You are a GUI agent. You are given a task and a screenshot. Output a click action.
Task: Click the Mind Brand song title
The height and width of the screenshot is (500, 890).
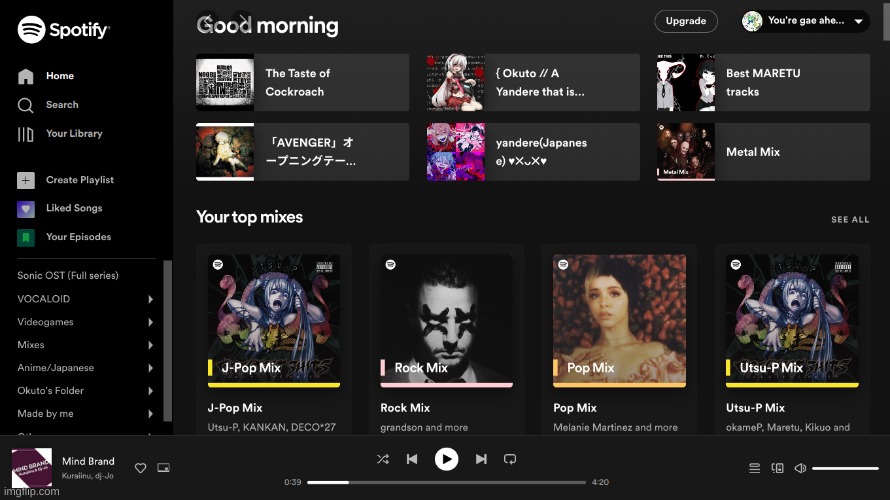pyautogui.click(x=88, y=461)
